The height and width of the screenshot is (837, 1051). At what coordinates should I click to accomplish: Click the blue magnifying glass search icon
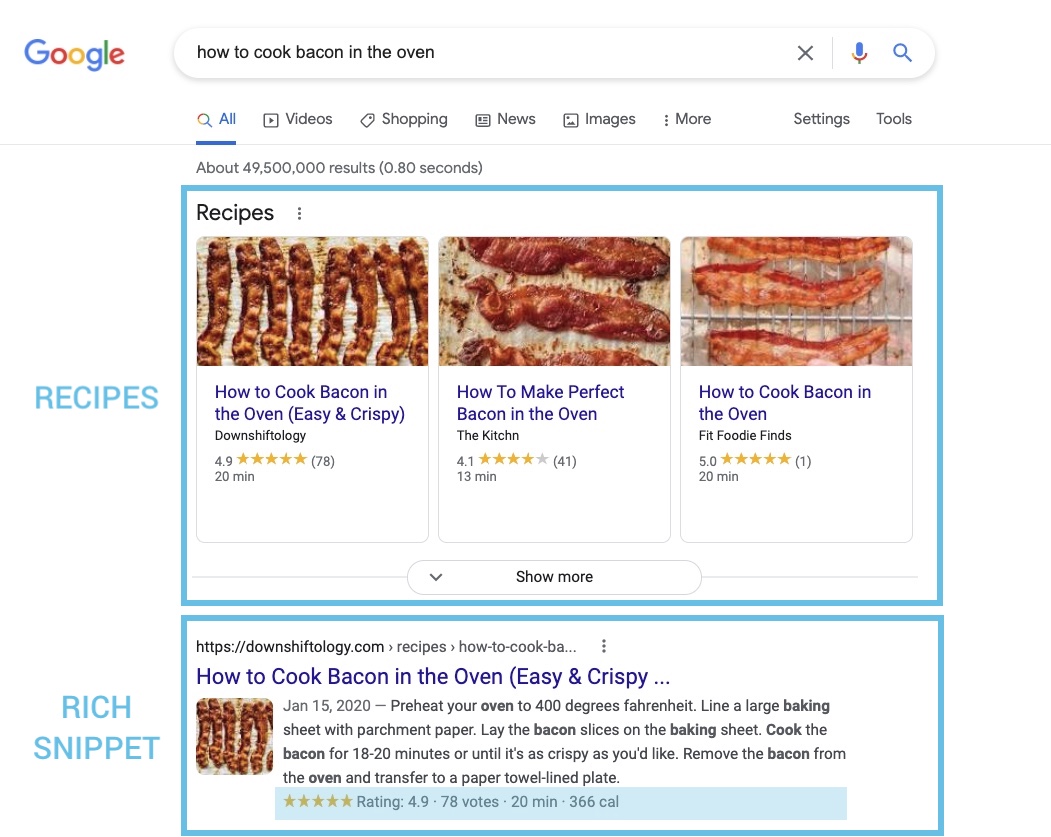coord(902,52)
